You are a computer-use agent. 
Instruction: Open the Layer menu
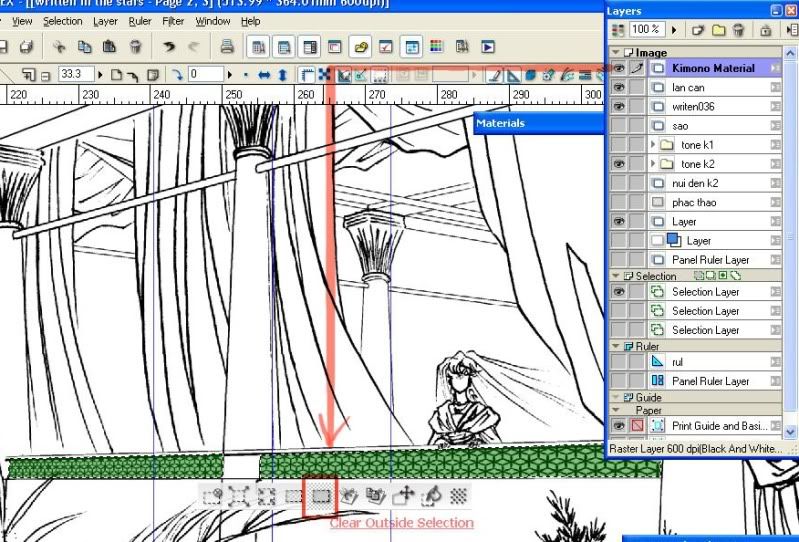105,21
